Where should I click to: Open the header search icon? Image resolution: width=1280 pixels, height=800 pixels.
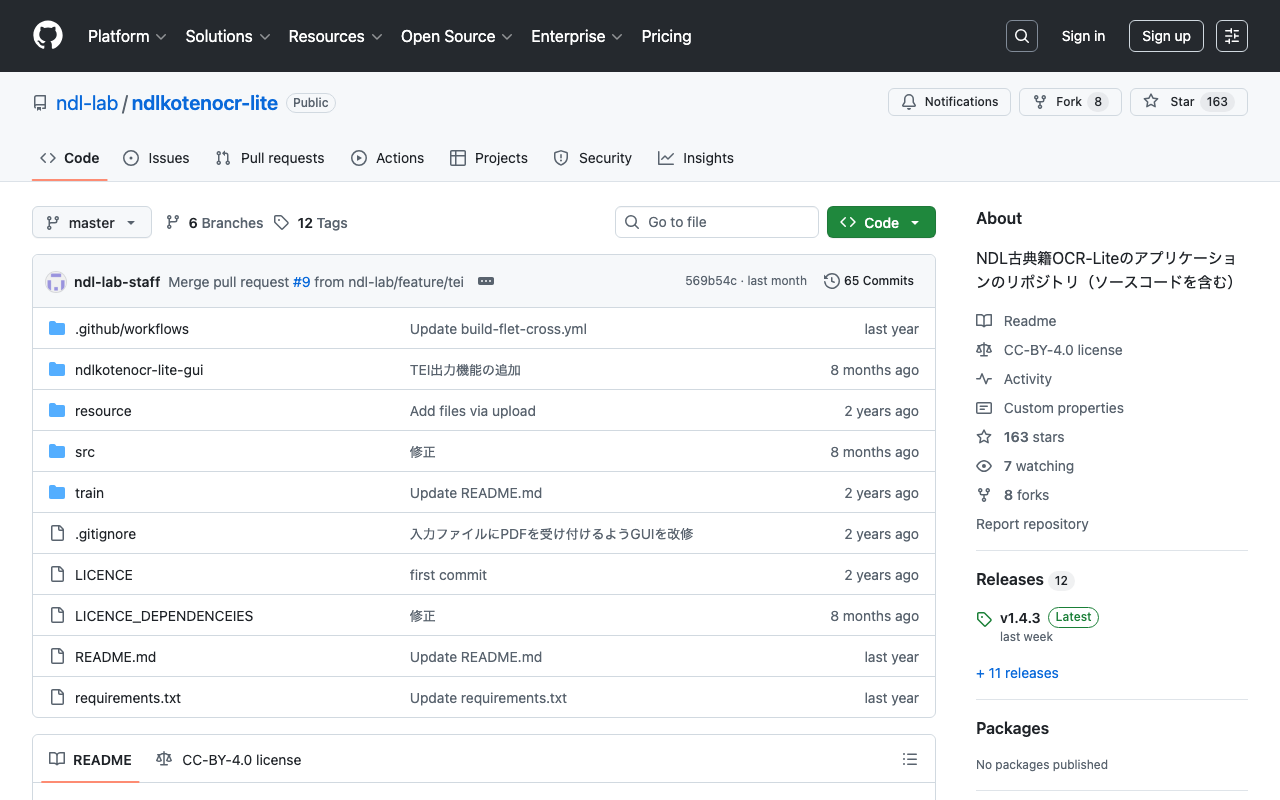coord(1021,35)
